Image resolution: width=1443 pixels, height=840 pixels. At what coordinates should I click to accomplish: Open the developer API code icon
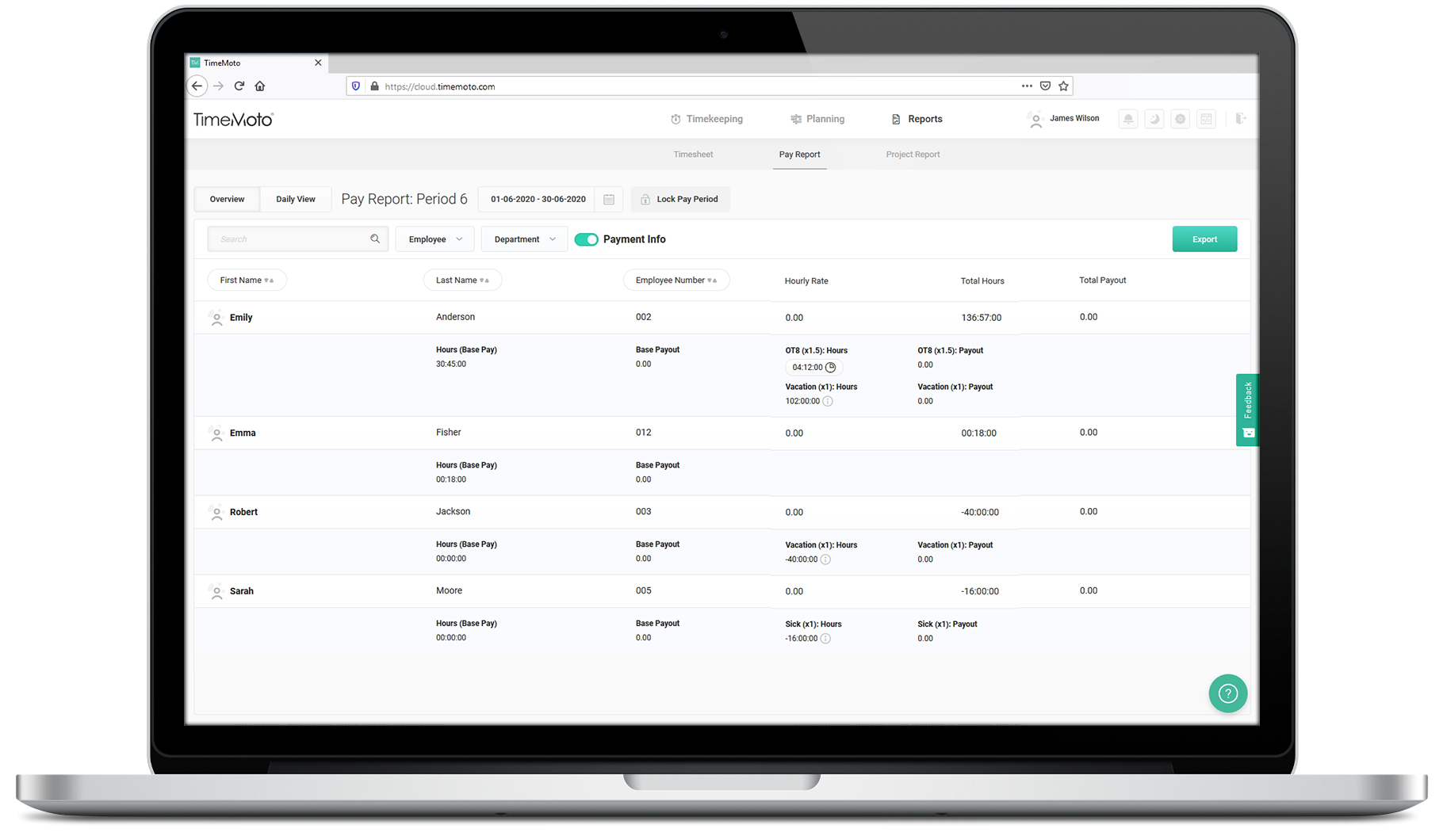[1207, 119]
